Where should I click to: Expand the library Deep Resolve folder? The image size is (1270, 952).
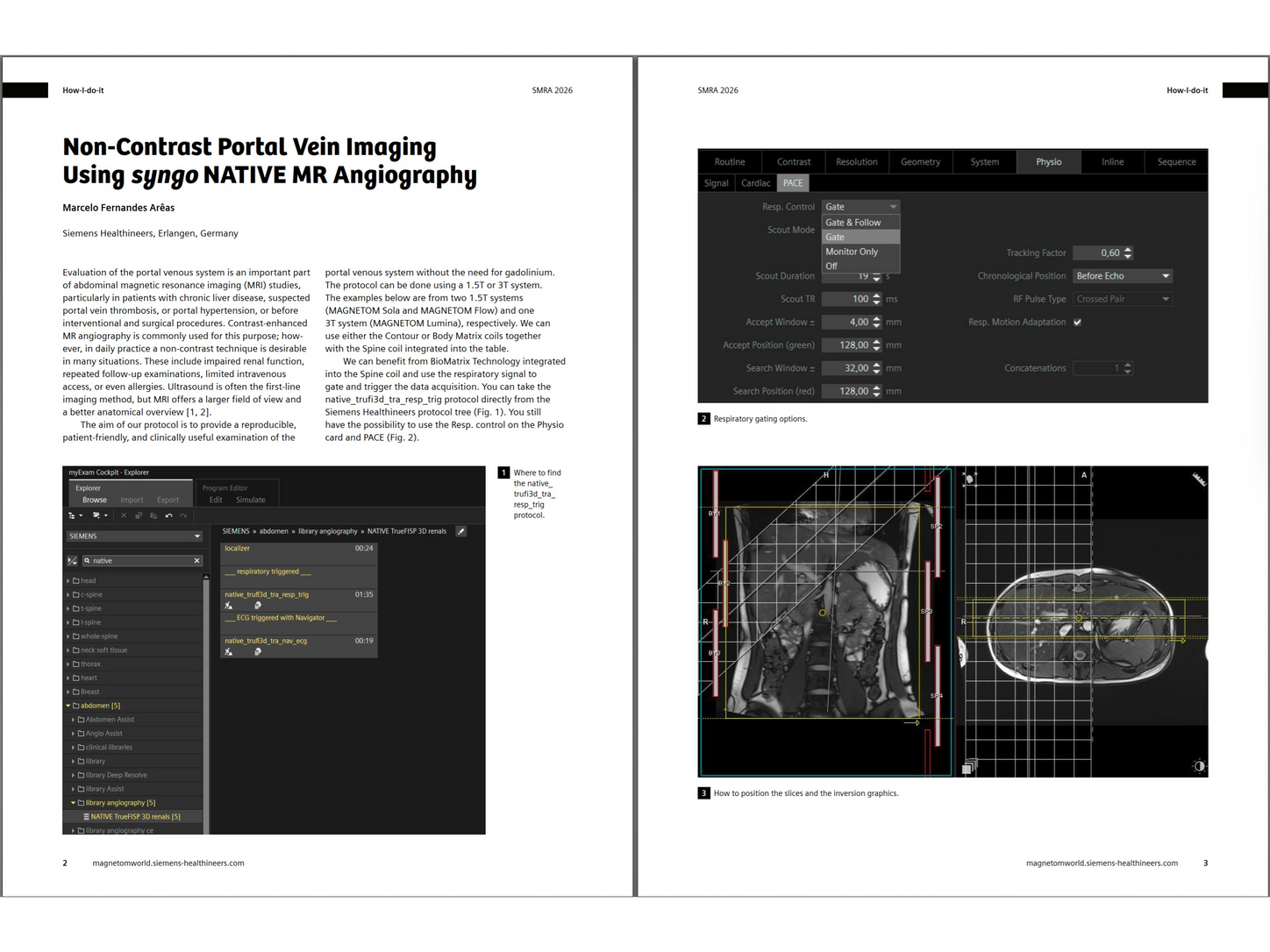[x=73, y=775]
